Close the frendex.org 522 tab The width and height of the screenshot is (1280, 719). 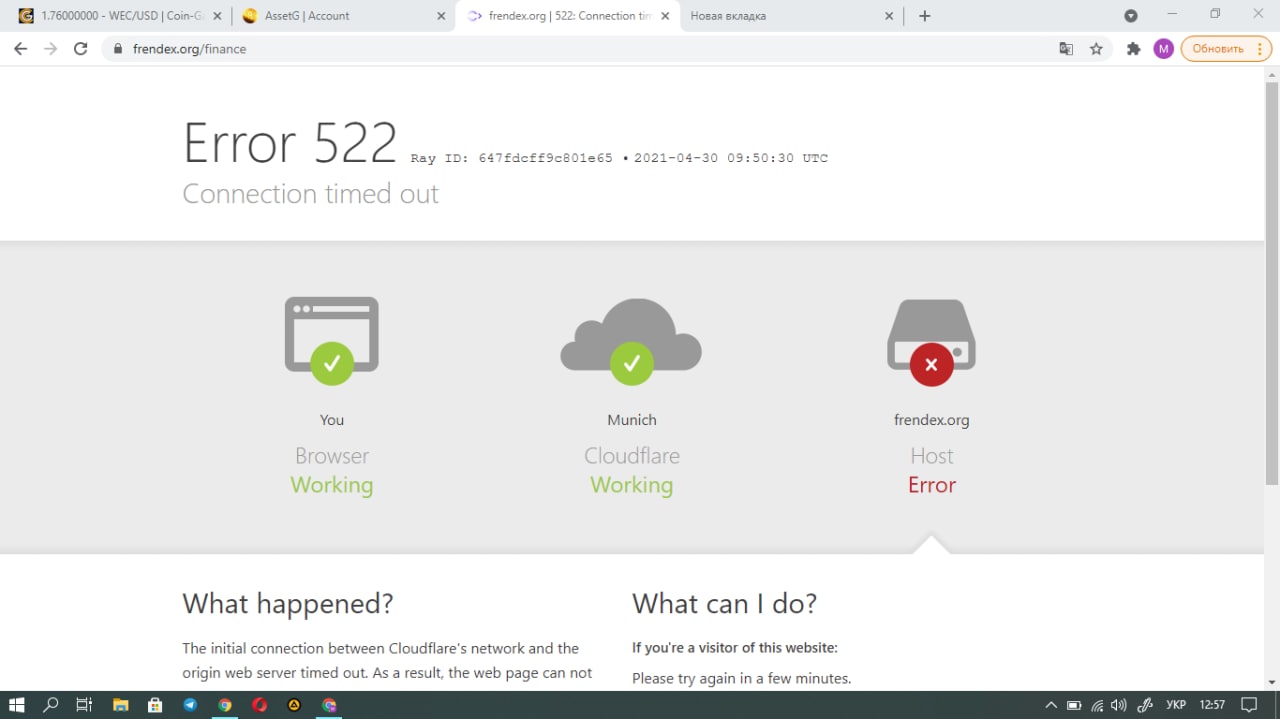click(665, 16)
